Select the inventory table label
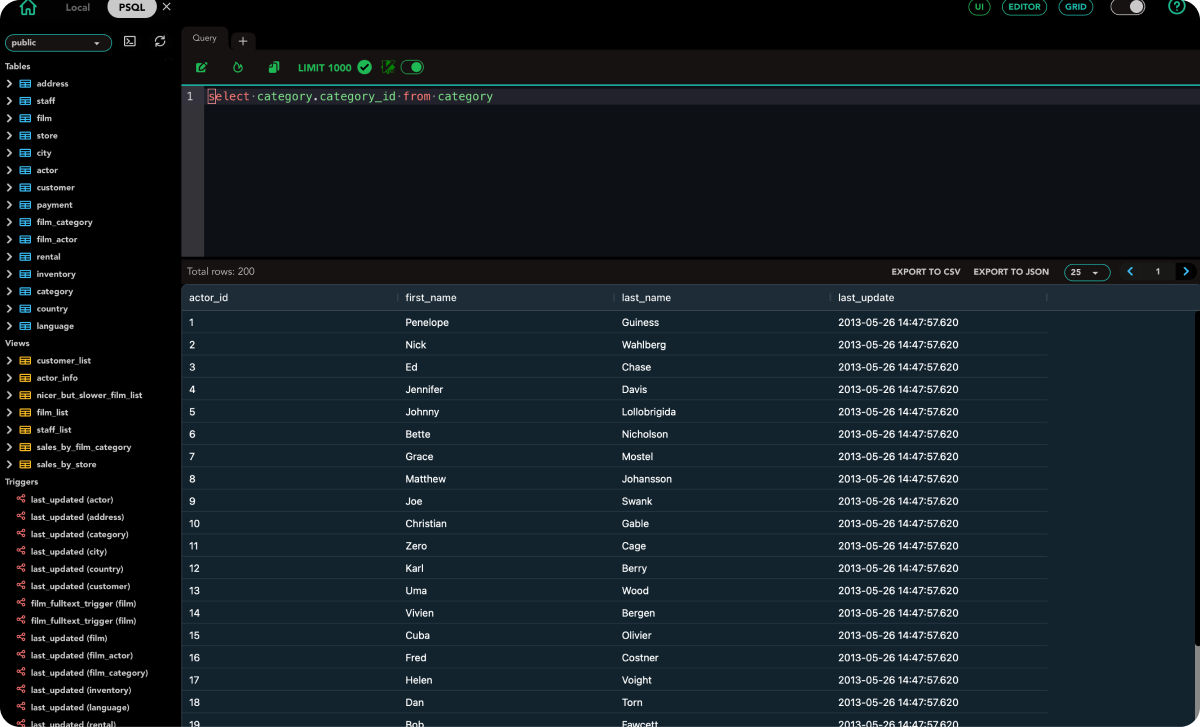 (x=56, y=274)
